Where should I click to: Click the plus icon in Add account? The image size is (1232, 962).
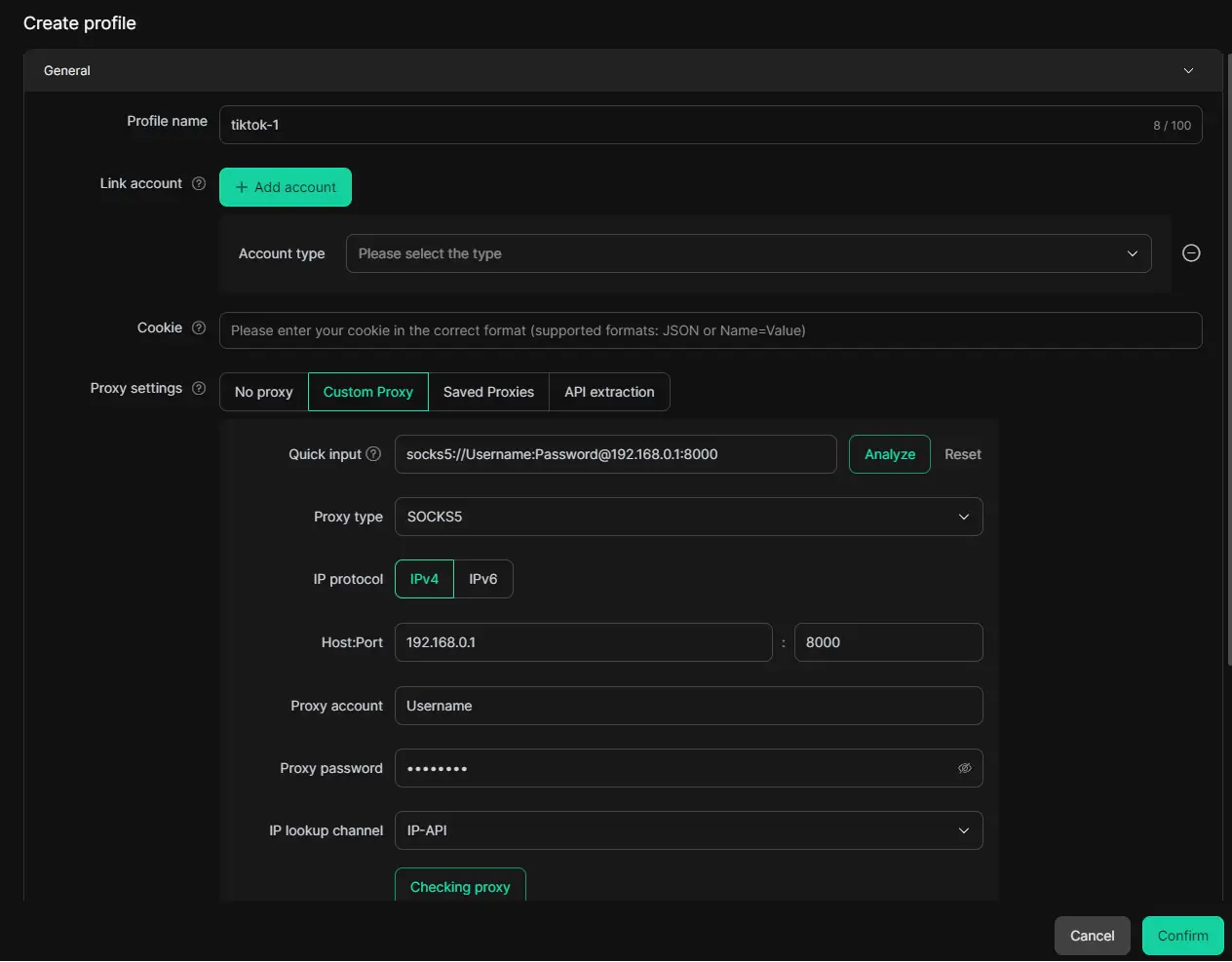pyautogui.click(x=242, y=187)
